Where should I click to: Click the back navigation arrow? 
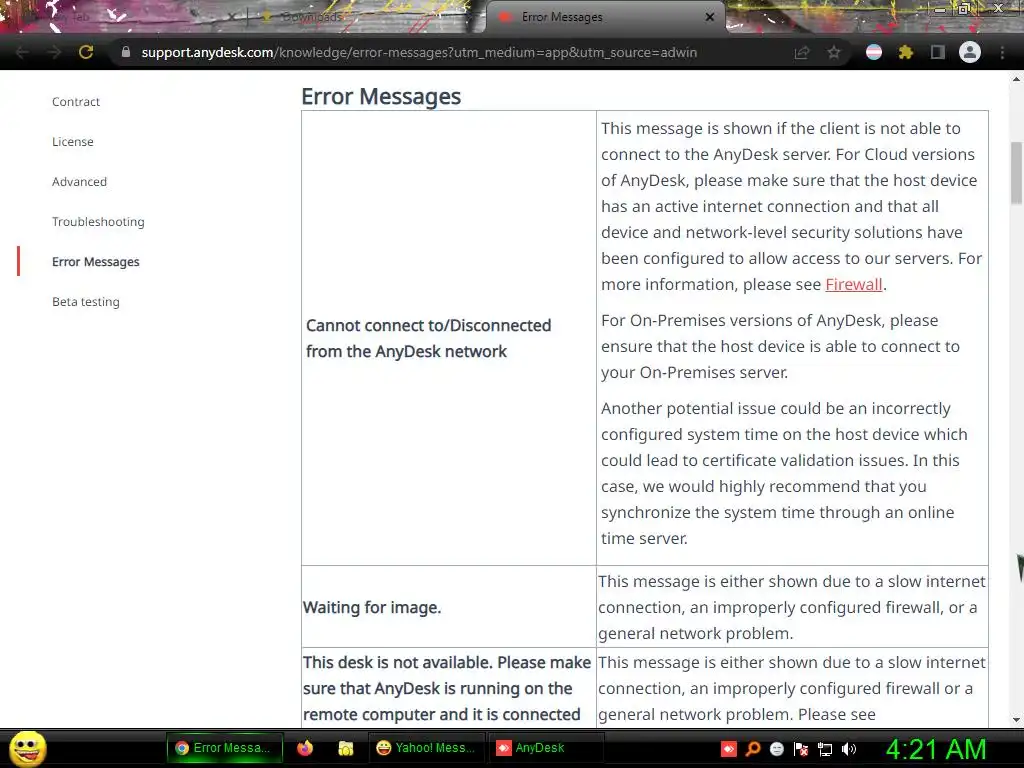(22, 52)
